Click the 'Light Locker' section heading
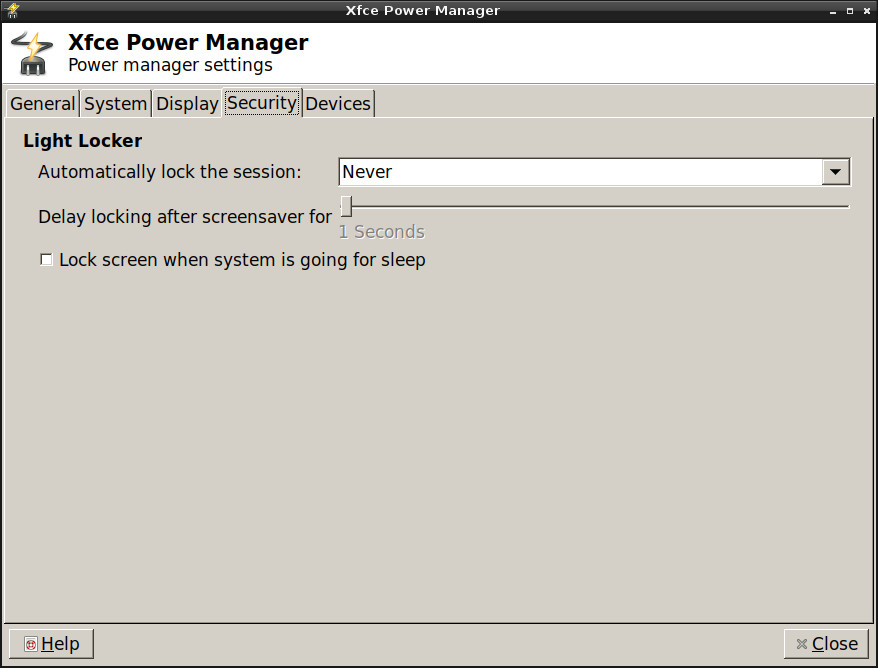 pos(82,141)
